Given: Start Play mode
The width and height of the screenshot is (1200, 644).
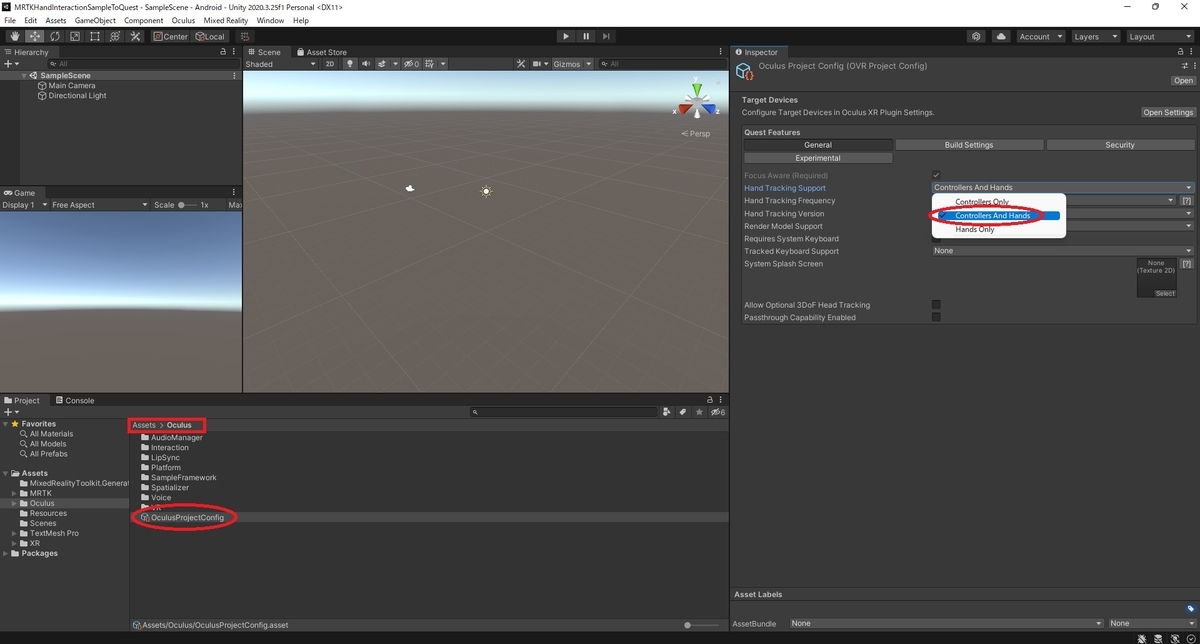Looking at the screenshot, I should pyautogui.click(x=565, y=36).
